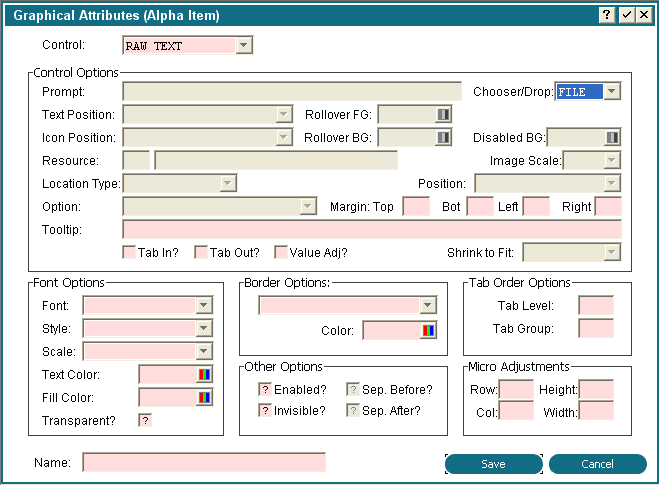659x485 pixels.
Task: Toggle the Enabled? checkbox
Action: pos(265,389)
